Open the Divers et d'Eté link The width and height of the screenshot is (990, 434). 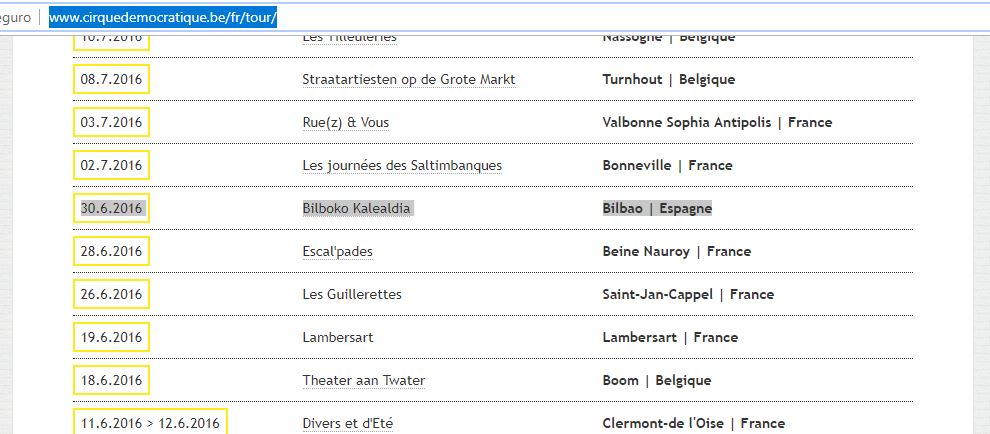(x=348, y=423)
